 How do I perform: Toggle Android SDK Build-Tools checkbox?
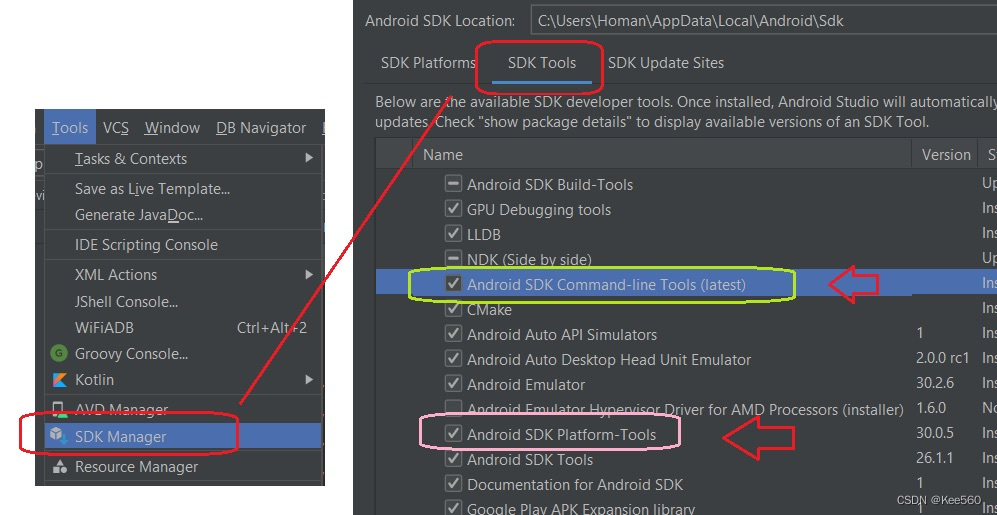click(453, 184)
